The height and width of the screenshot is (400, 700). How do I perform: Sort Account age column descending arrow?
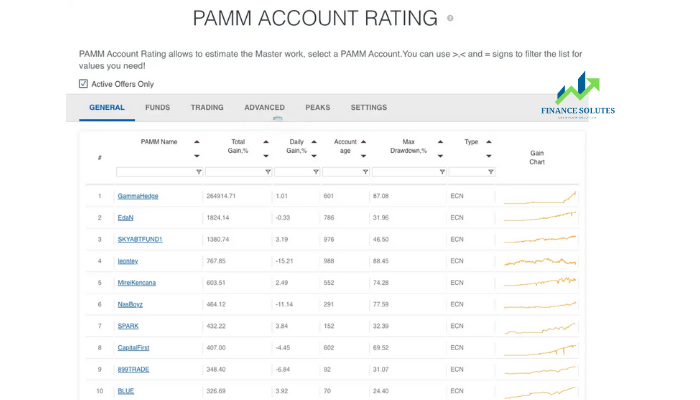tap(363, 156)
